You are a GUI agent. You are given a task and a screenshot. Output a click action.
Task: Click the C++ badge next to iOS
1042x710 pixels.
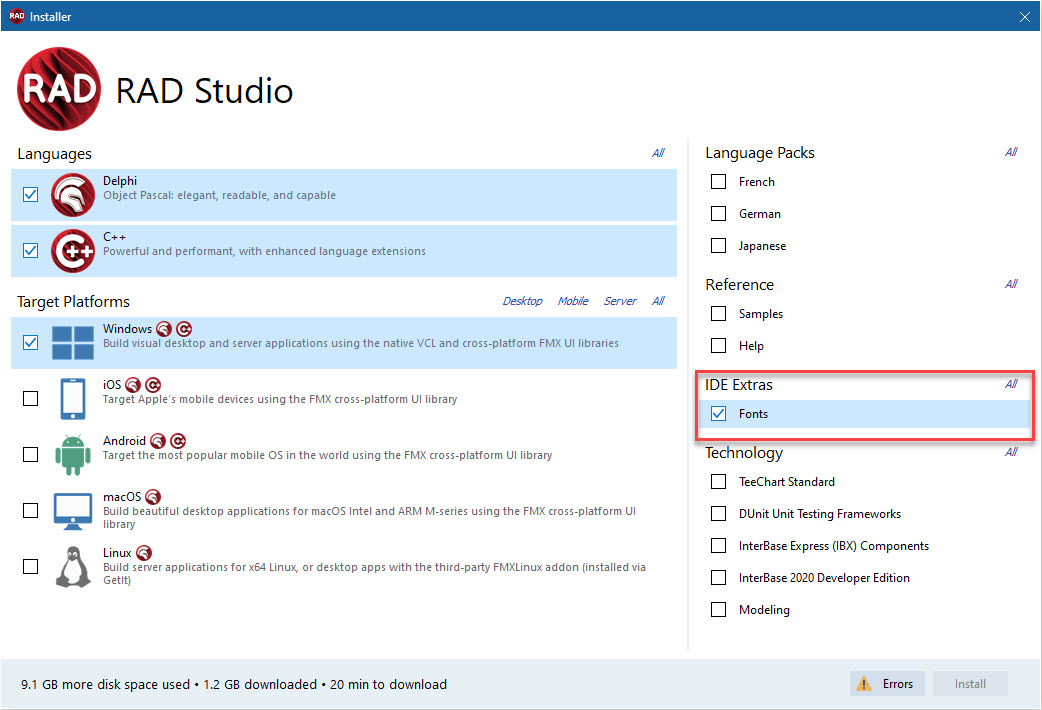[x=153, y=385]
